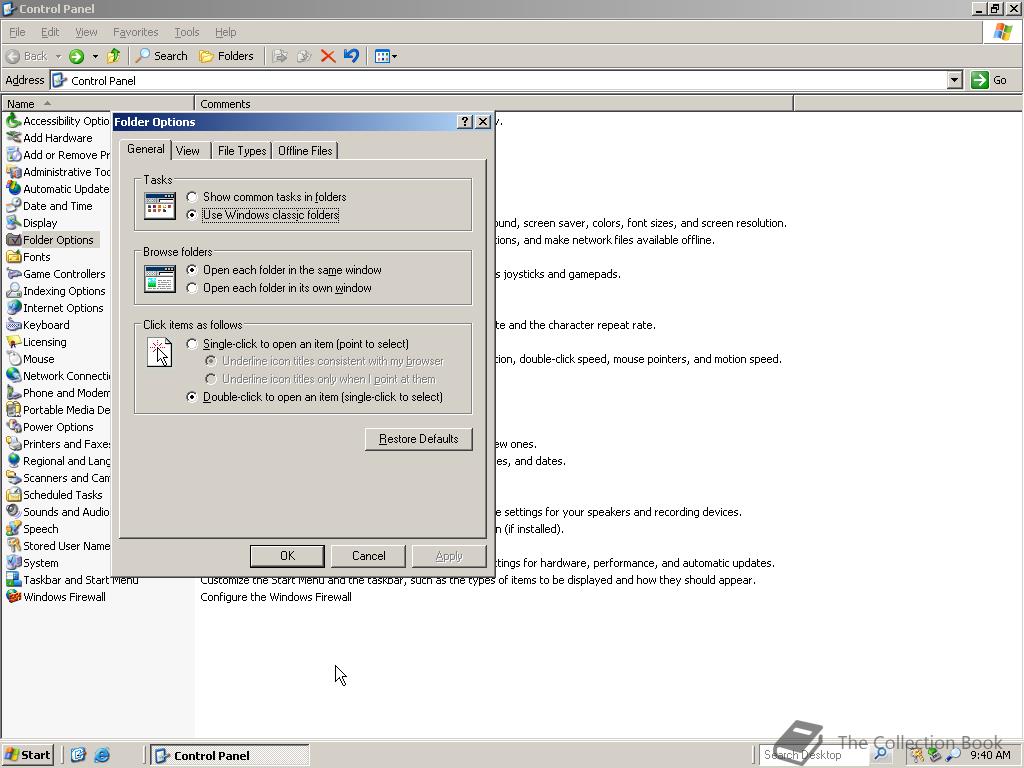This screenshot has height=768, width=1024.
Task: Click the Comments column header
Action: (x=494, y=103)
